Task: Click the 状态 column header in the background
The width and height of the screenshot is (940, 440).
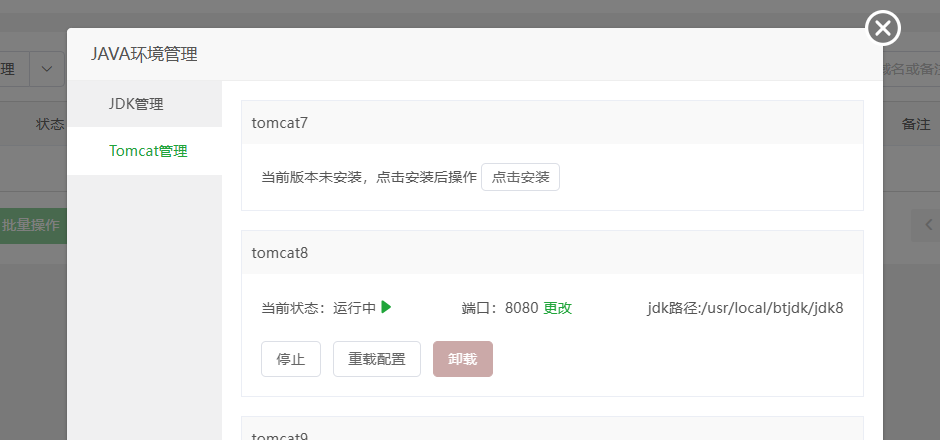Action: 50,124
